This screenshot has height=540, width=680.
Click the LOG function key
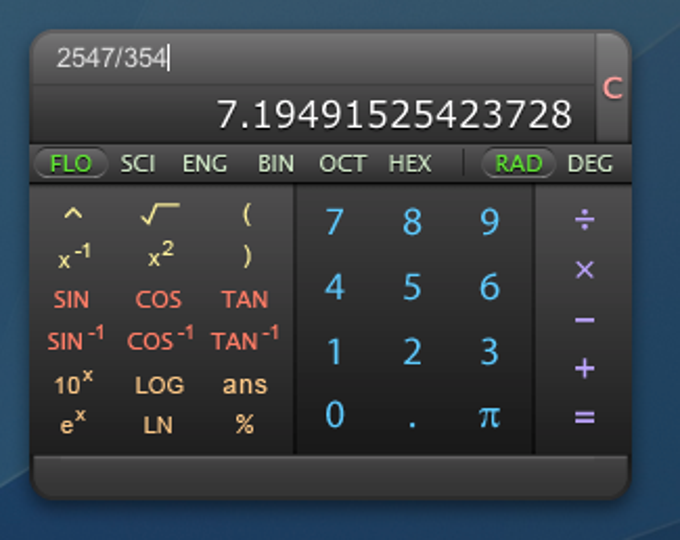coord(160,385)
